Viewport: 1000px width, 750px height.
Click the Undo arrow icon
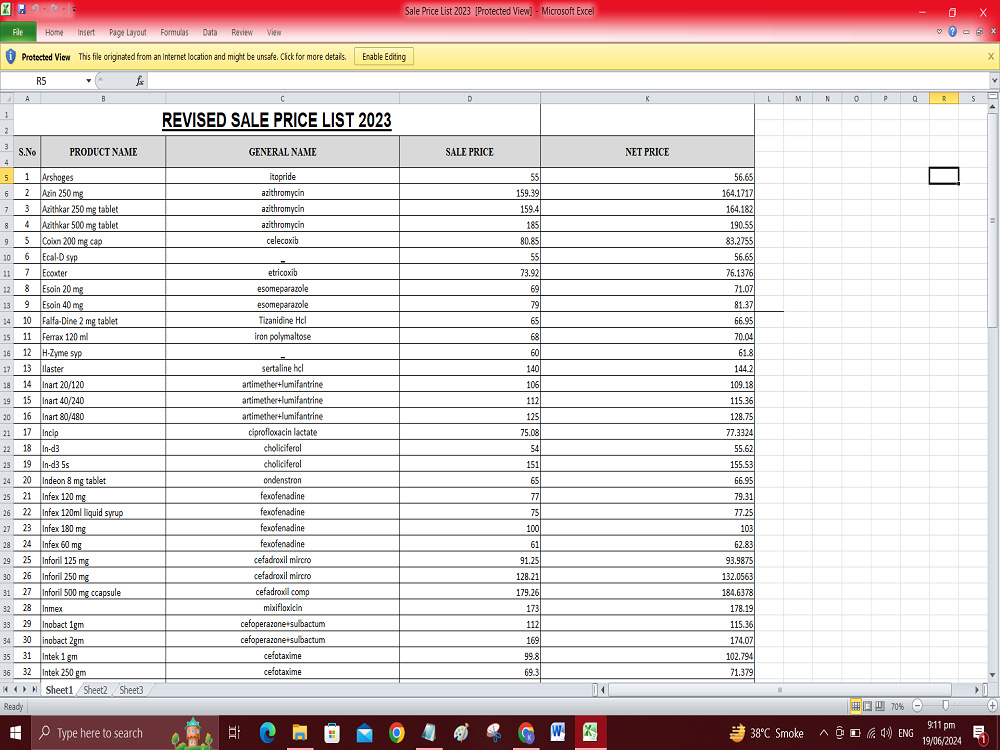point(36,10)
